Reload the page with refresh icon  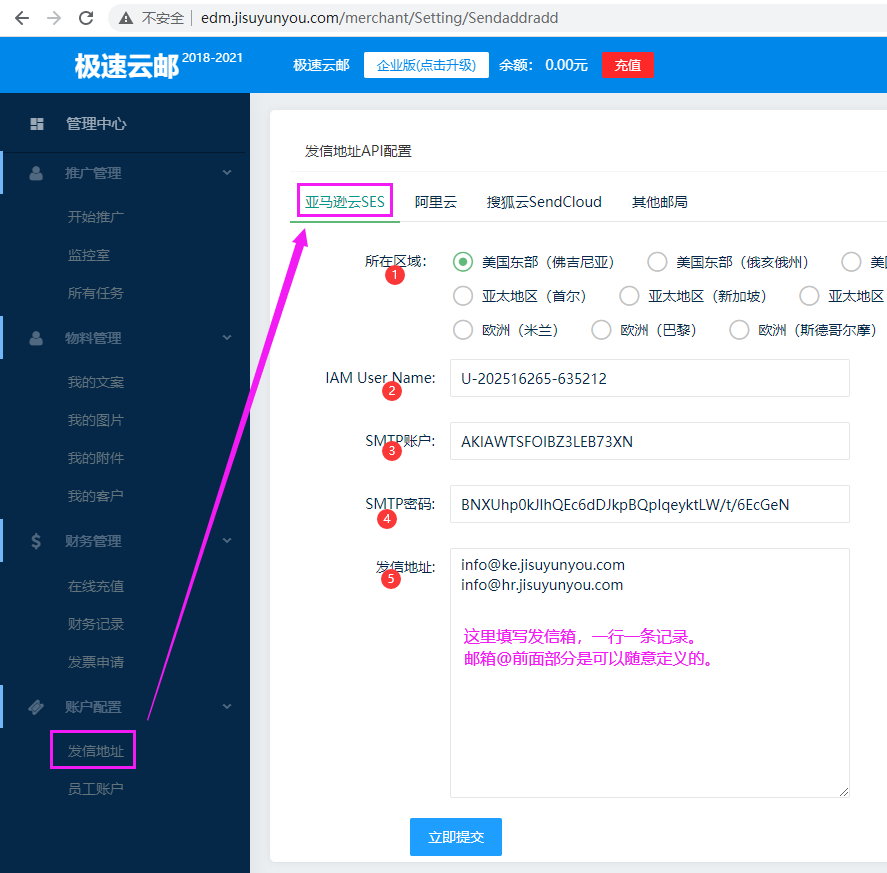tap(86, 18)
